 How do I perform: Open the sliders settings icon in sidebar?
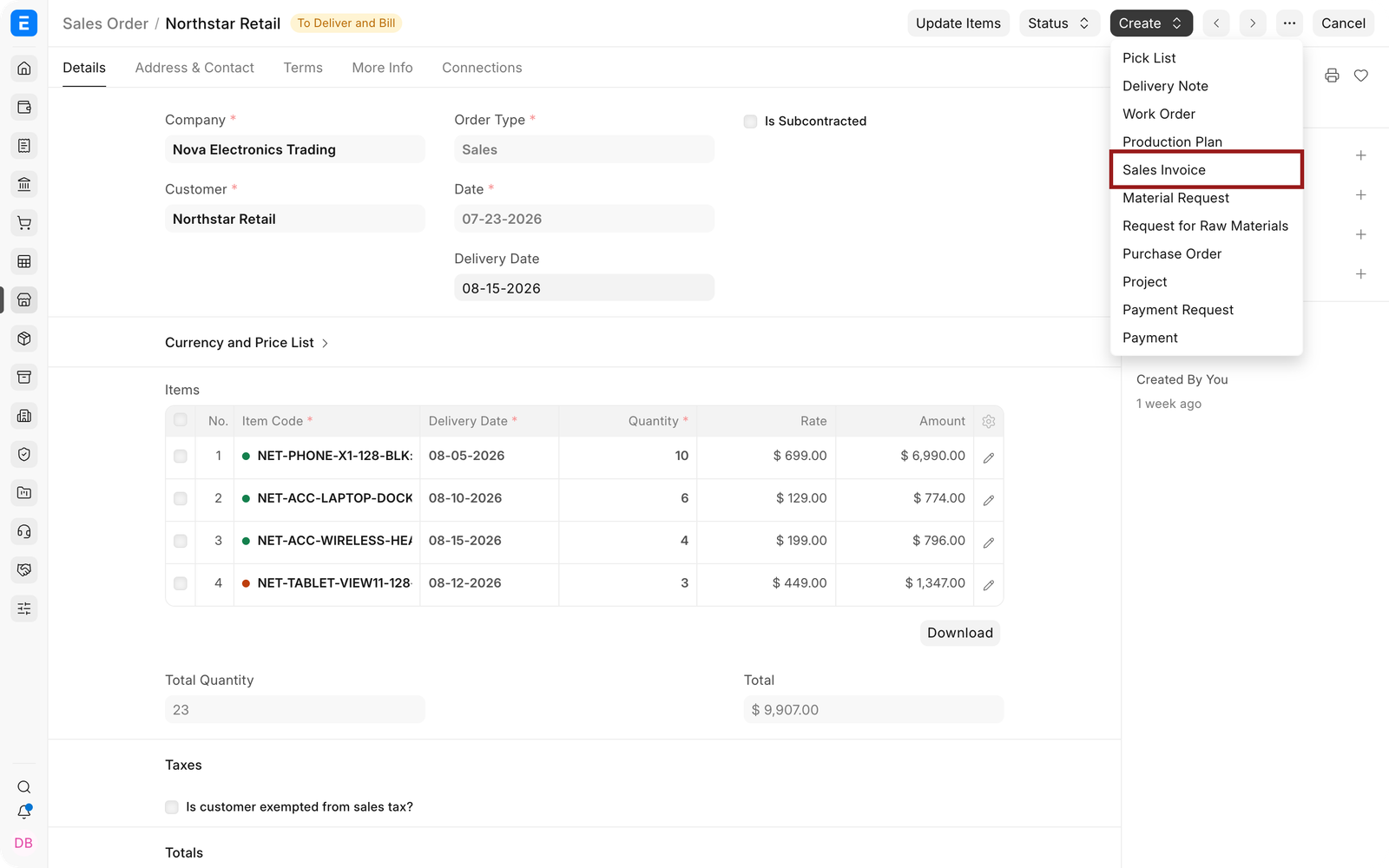point(24,608)
